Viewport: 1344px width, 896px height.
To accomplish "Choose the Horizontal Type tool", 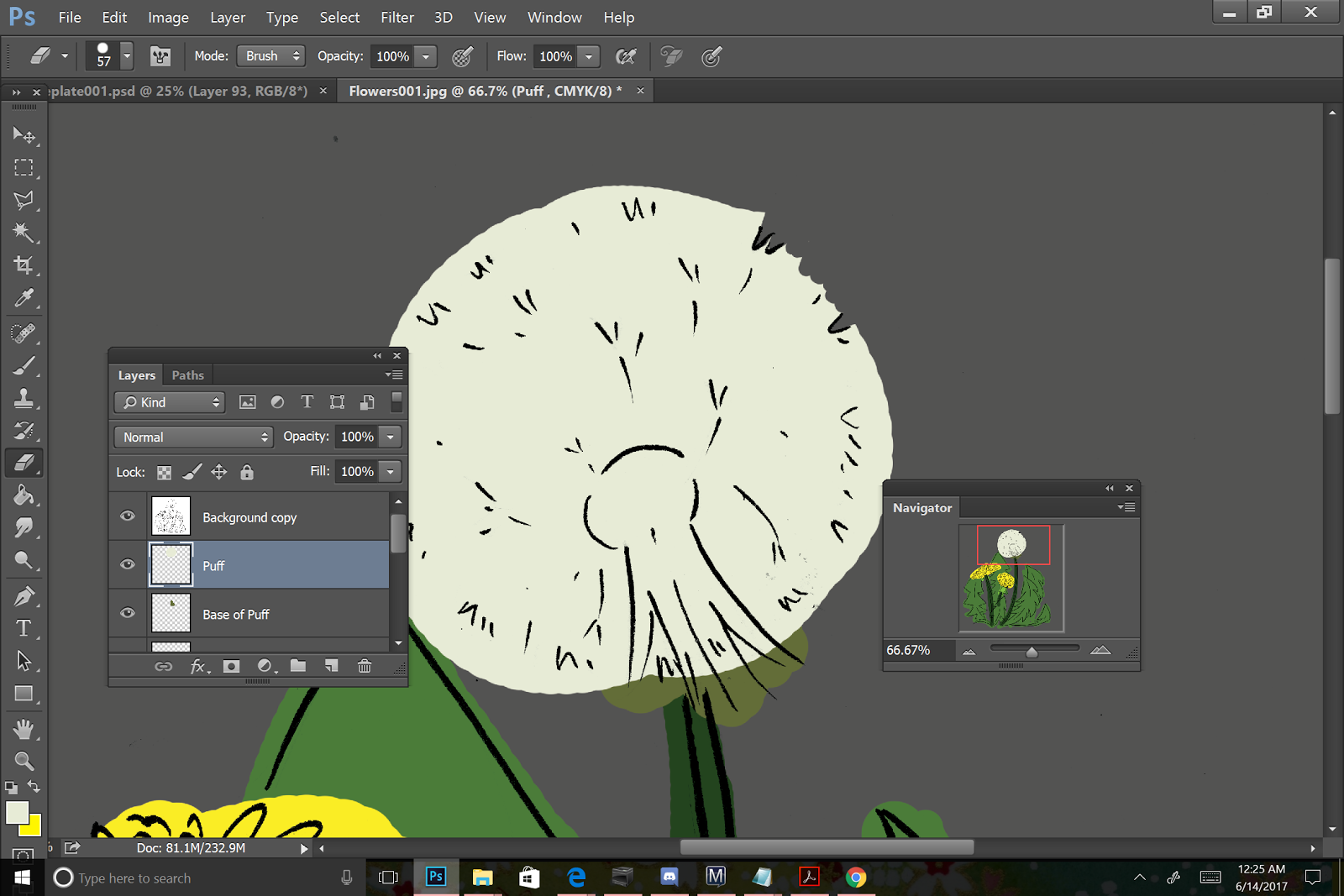I will [x=23, y=628].
